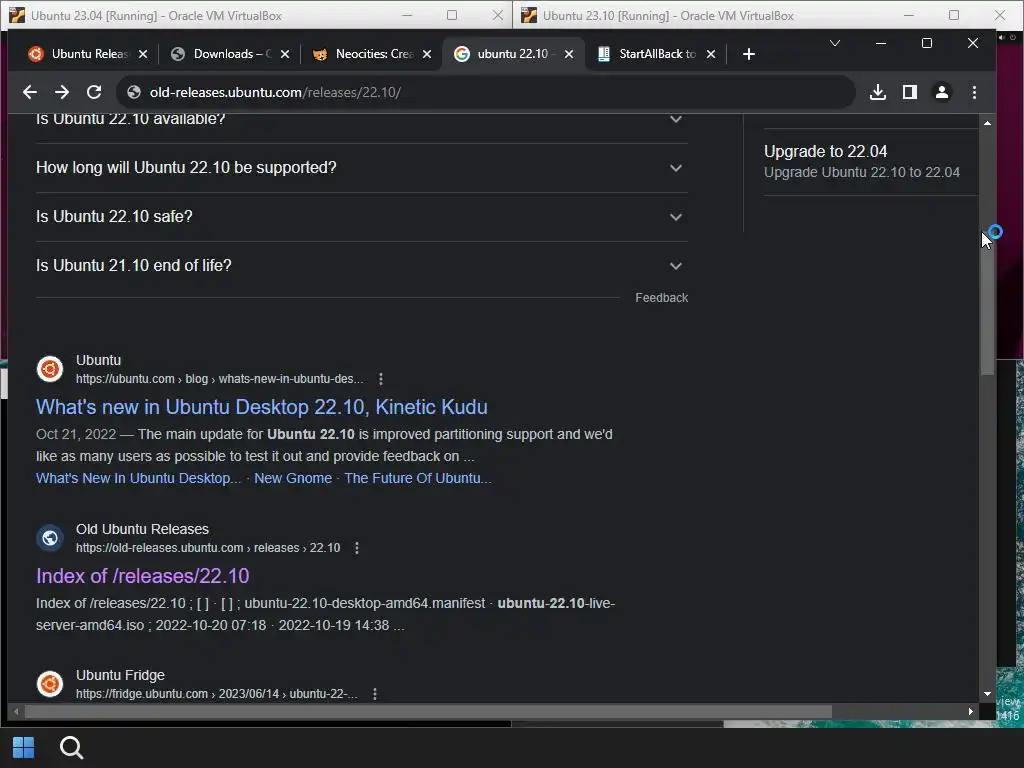Open the taskbar Search icon

(71, 748)
